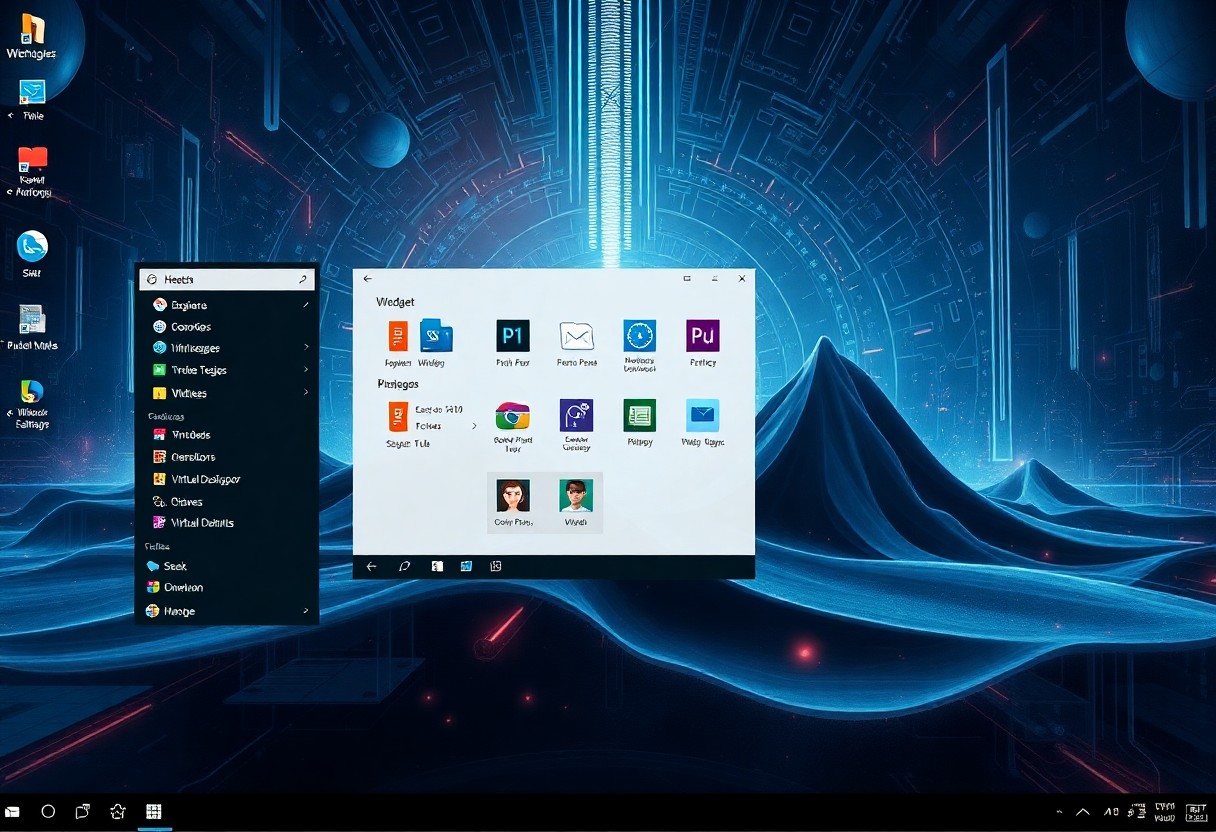Click the circular pen icon in window's bottom bar

click(x=405, y=566)
